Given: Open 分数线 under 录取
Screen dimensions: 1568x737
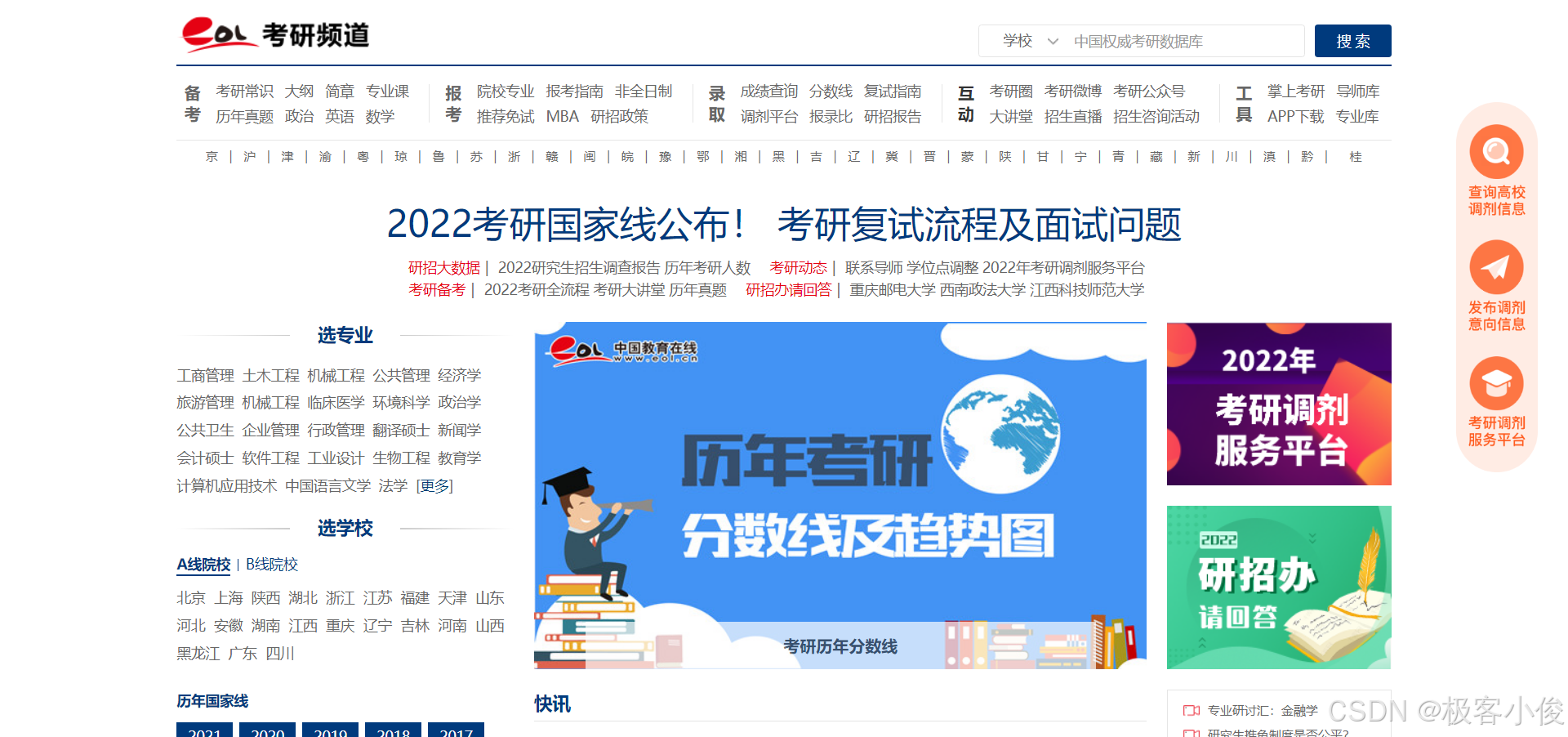Looking at the screenshot, I should 831,92.
